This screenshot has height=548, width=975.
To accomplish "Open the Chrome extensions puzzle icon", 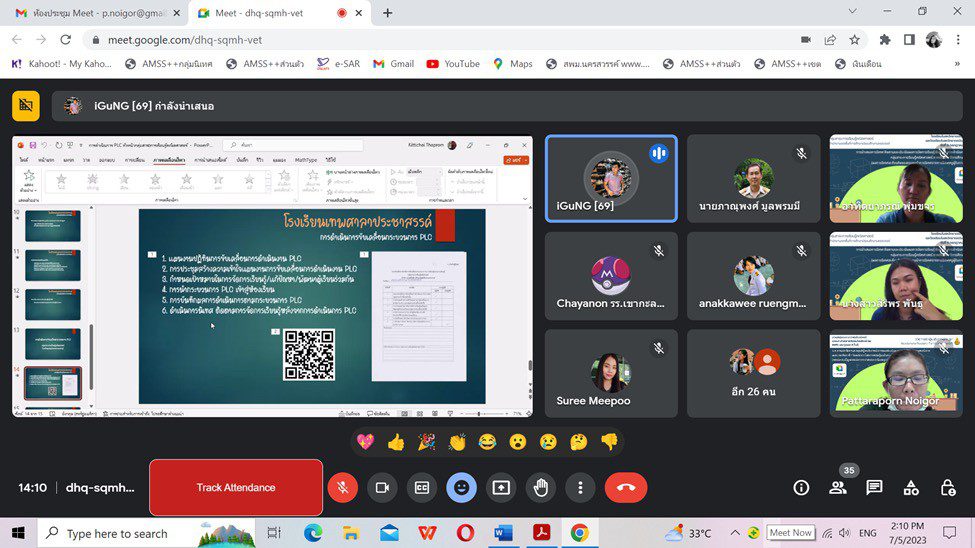I will [x=885, y=40].
